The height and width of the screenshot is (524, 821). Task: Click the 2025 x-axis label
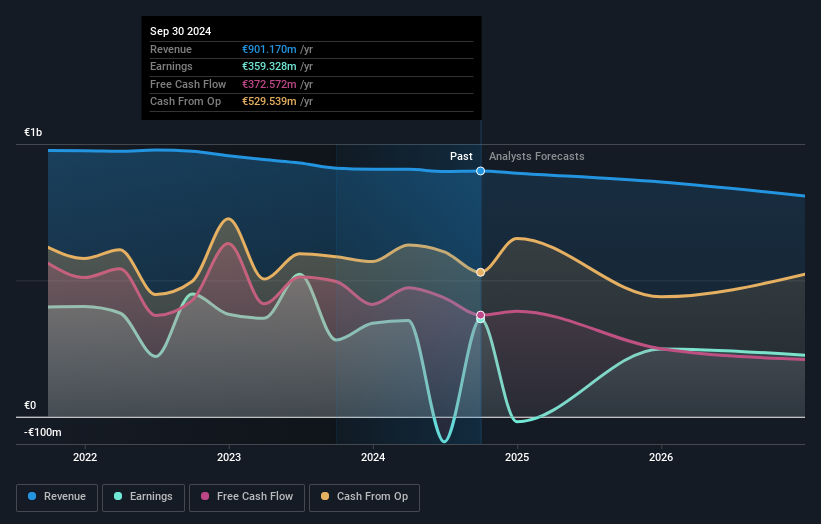tap(517, 457)
